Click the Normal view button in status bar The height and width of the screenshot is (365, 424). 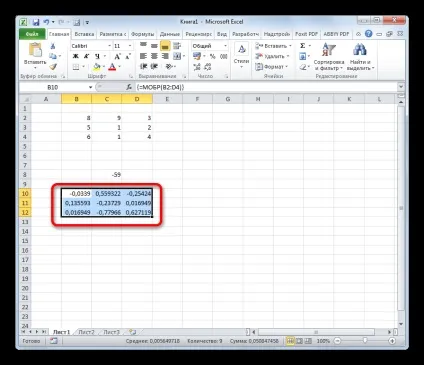click(x=290, y=341)
